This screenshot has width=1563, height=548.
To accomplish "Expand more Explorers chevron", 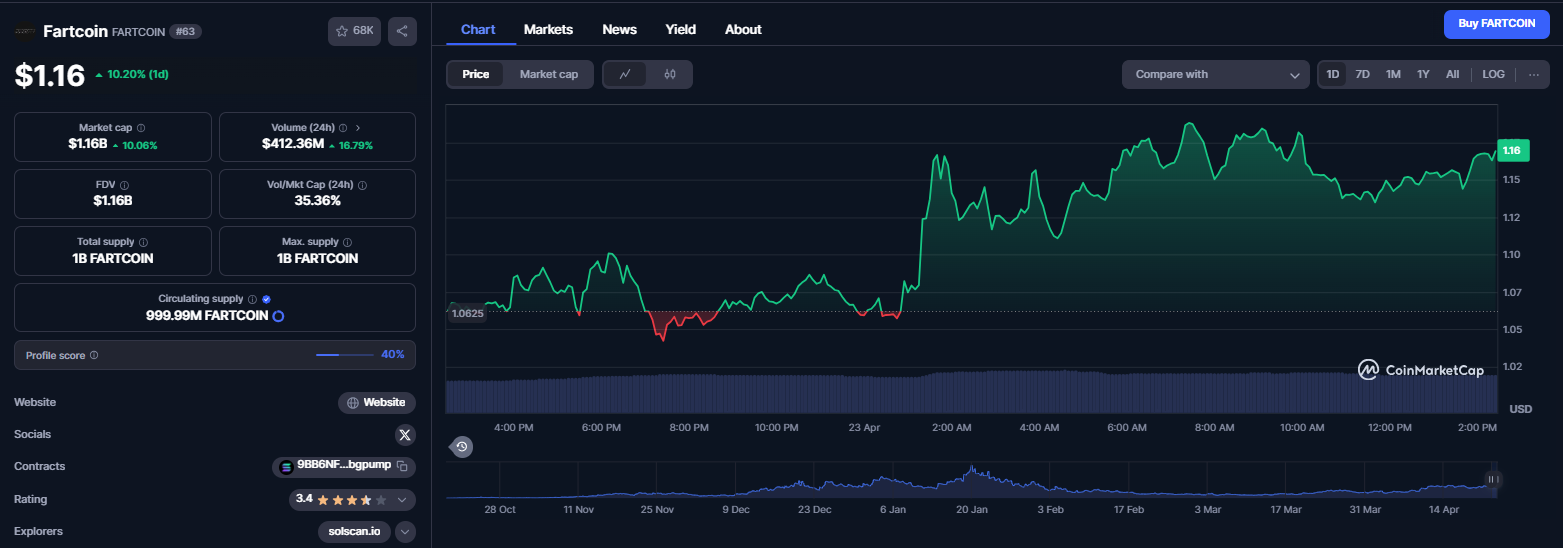I will (x=405, y=532).
